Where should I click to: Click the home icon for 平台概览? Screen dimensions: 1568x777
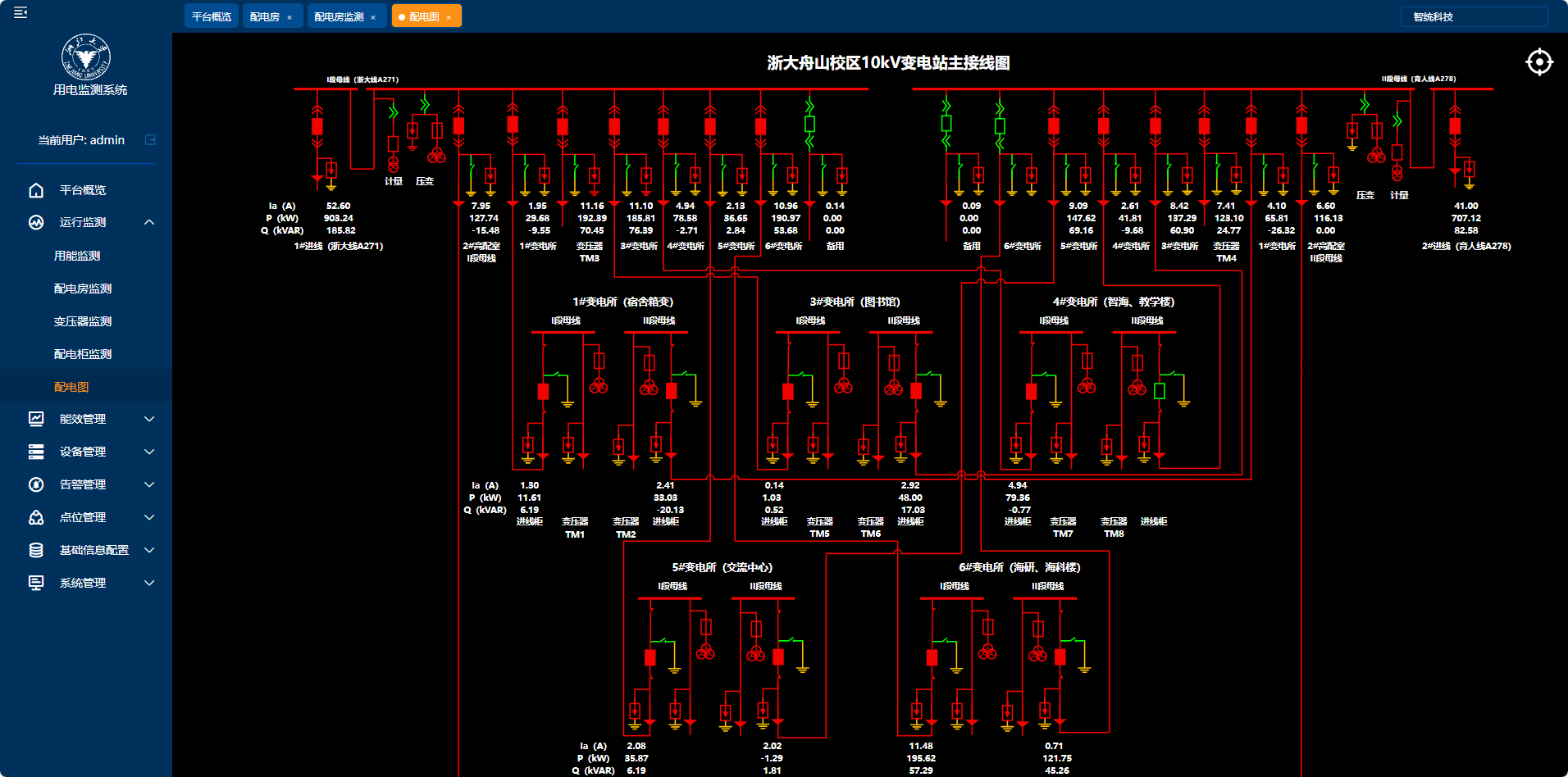(x=36, y=190)
